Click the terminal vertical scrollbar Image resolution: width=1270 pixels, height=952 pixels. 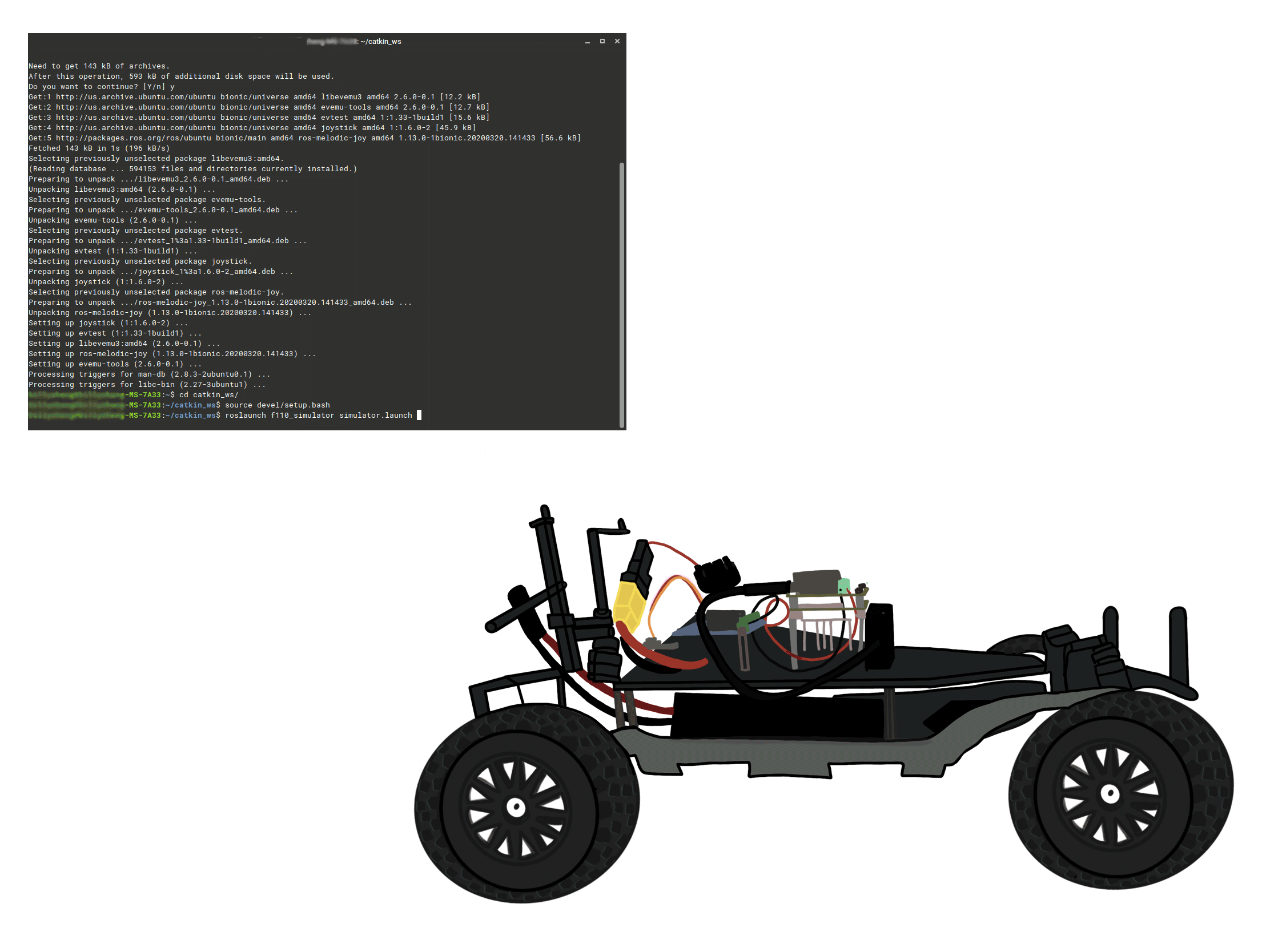pyautogui.click(x=622, y=295)
